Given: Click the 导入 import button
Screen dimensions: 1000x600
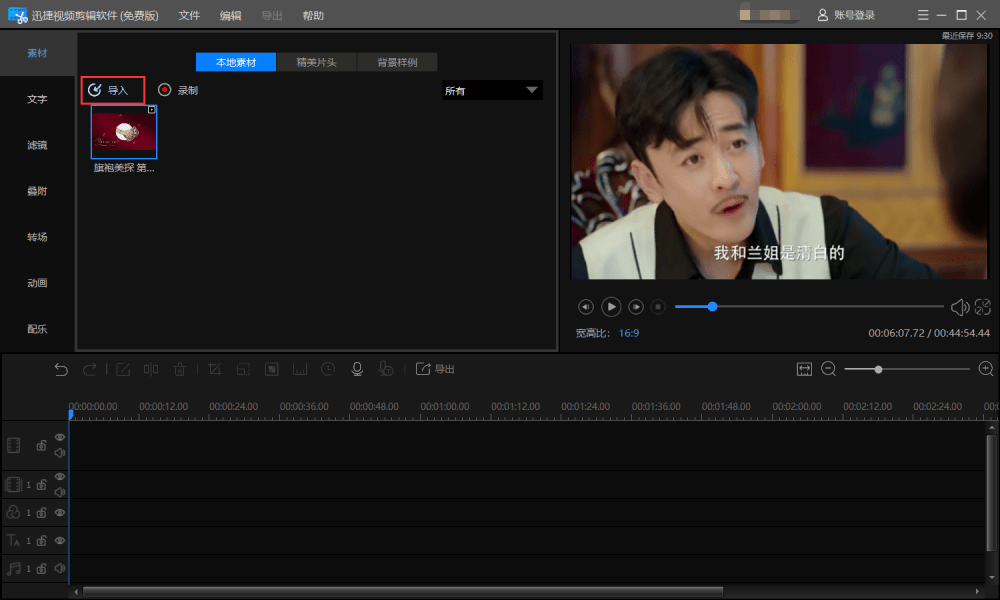Looking at the screenshot, I should (113, 91).
